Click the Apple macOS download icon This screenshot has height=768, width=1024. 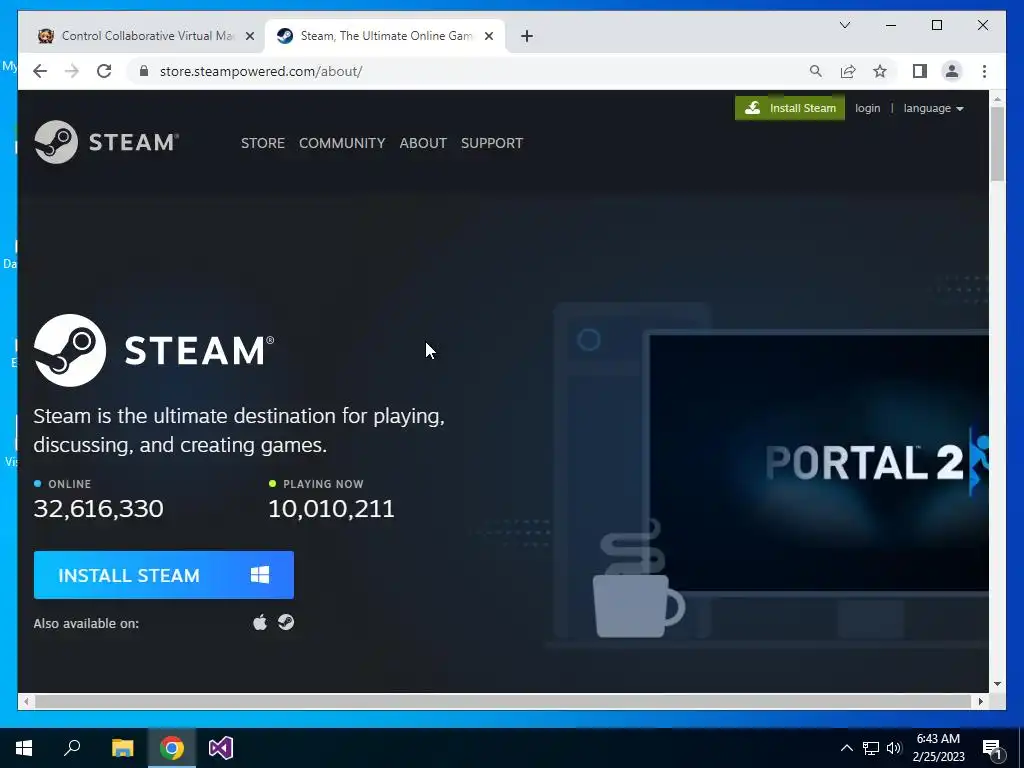click(260, 622)
